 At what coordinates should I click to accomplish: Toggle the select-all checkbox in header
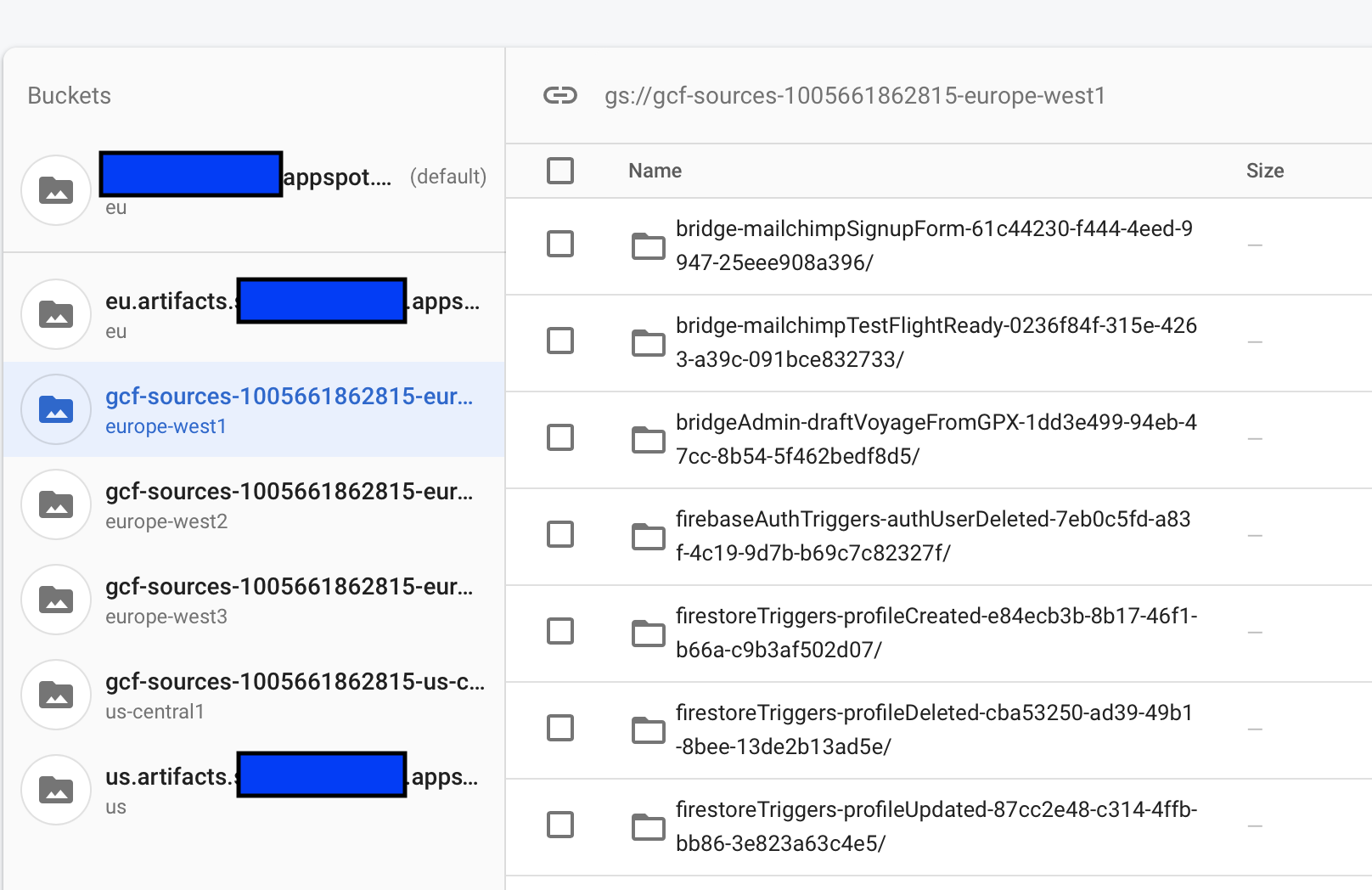[x=560, y=171]
